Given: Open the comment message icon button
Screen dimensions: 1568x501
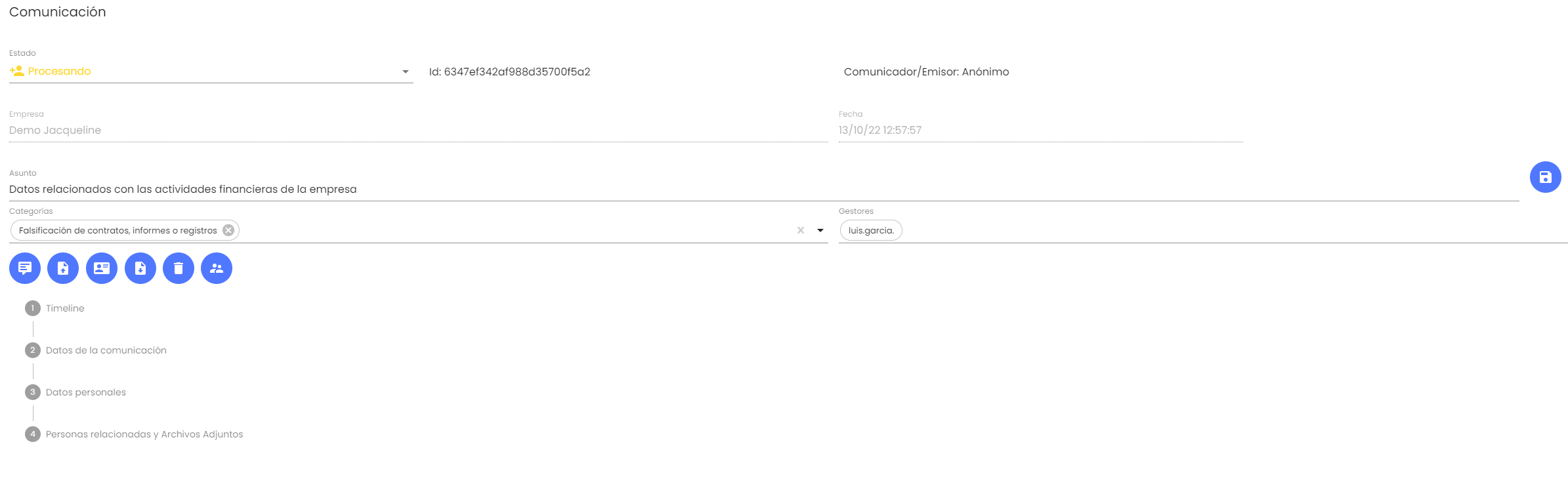Looking at the screenshot, I should (x=25, y=268).
